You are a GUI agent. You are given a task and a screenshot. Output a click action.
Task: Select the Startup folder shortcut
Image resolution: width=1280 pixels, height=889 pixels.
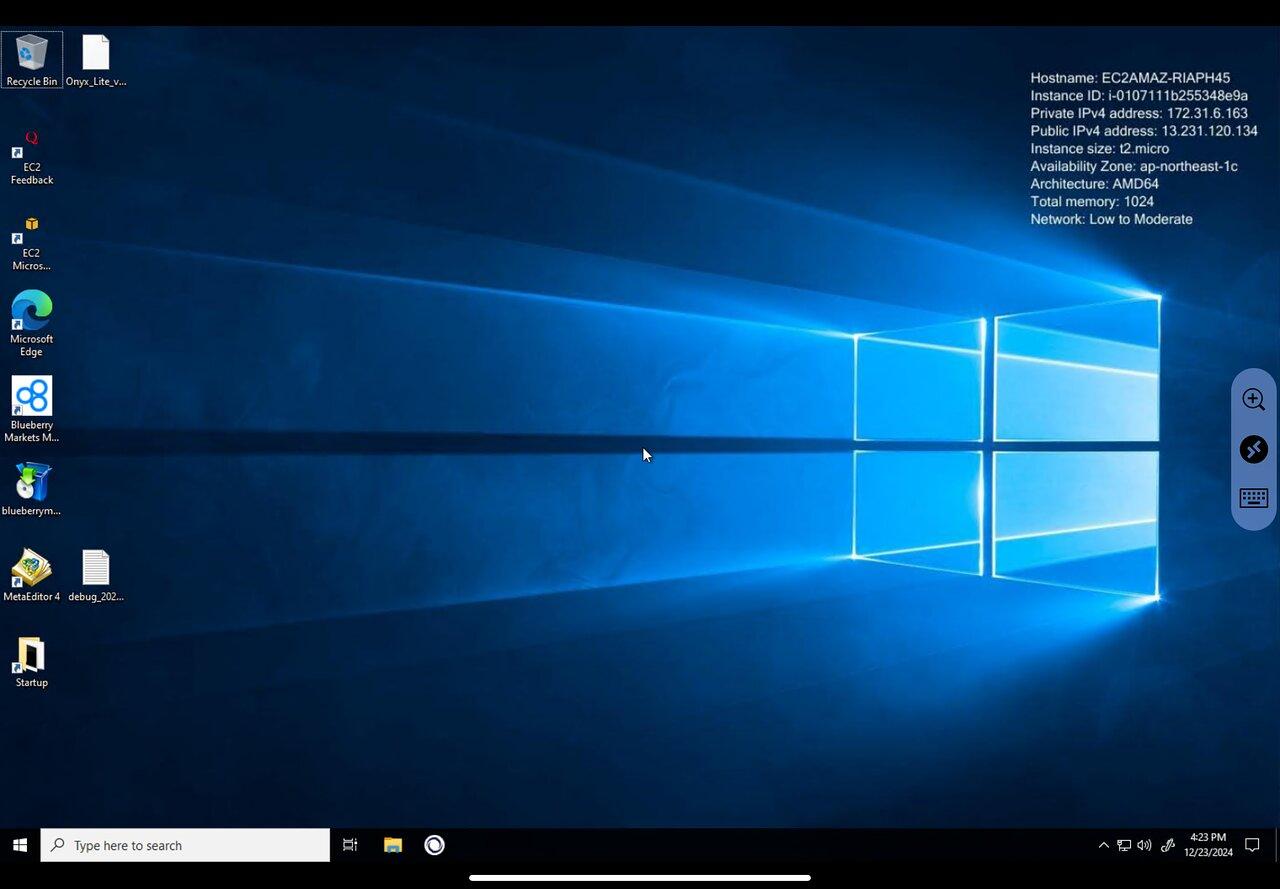[32, 662]
